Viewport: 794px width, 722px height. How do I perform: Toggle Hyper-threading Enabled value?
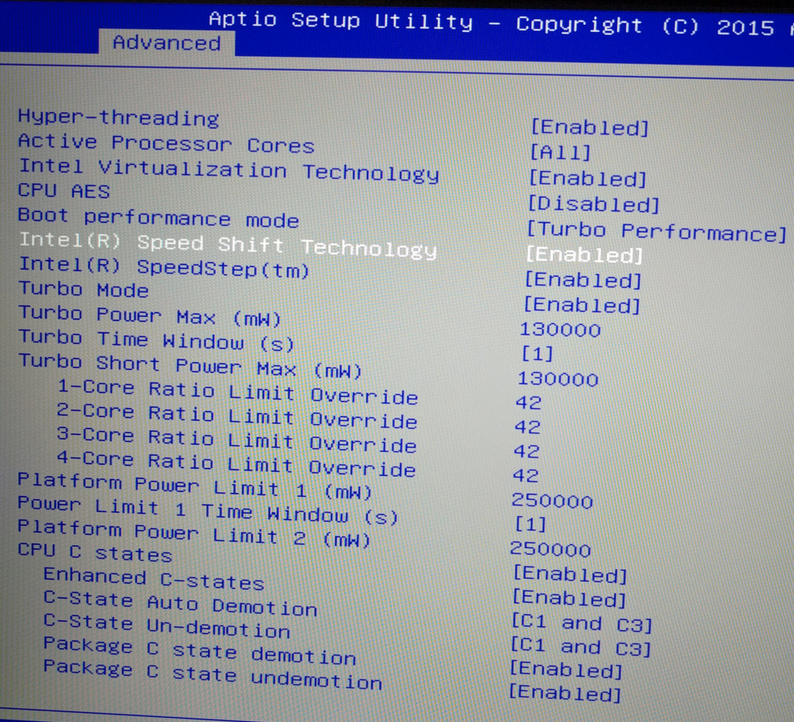590,127
